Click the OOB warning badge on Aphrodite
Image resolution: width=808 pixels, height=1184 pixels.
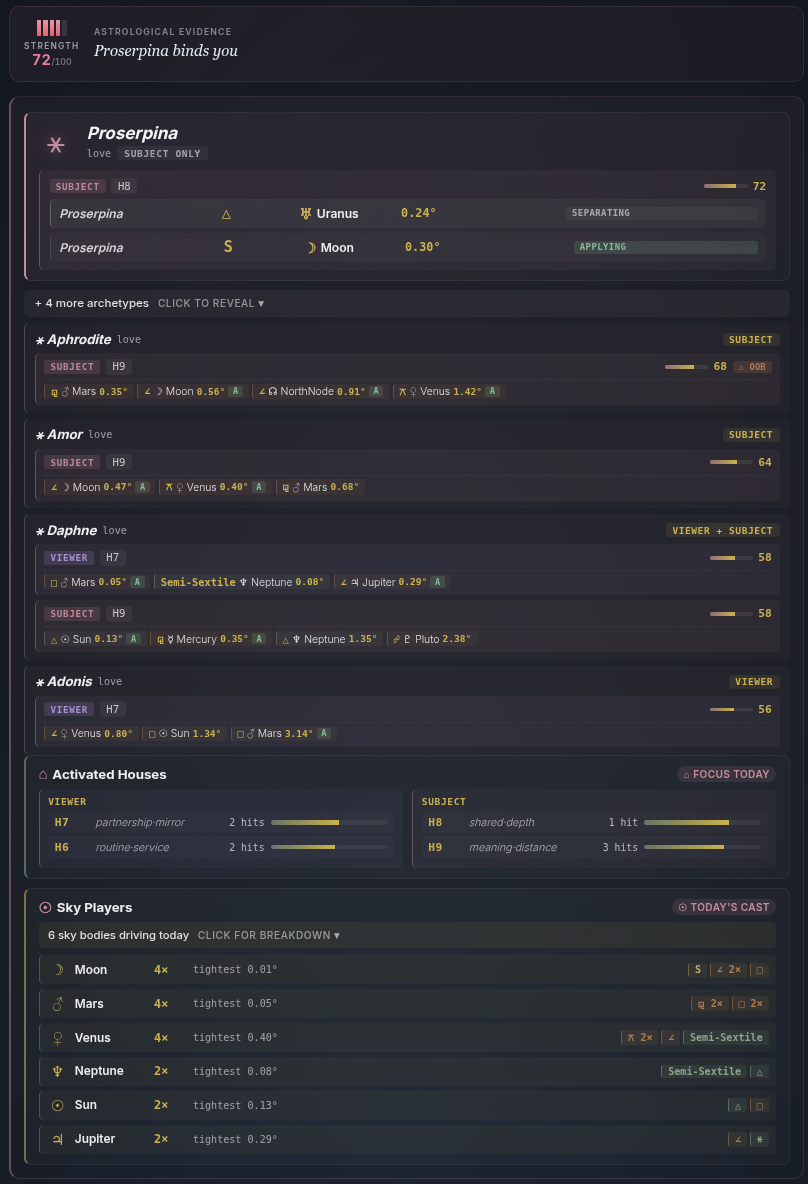coord(752,367)
